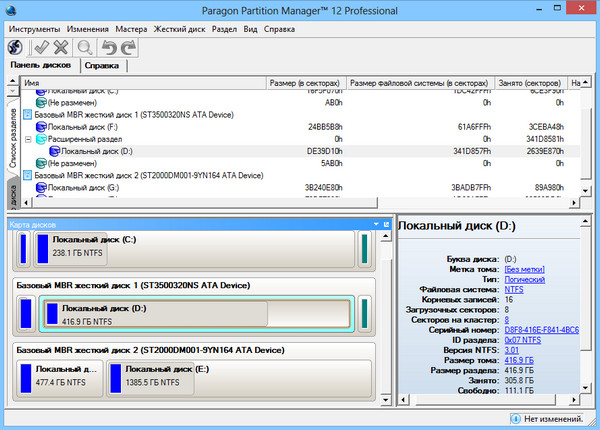Click the Disk 1 (ST3500320NS) icon in list

tap(27, 115)
